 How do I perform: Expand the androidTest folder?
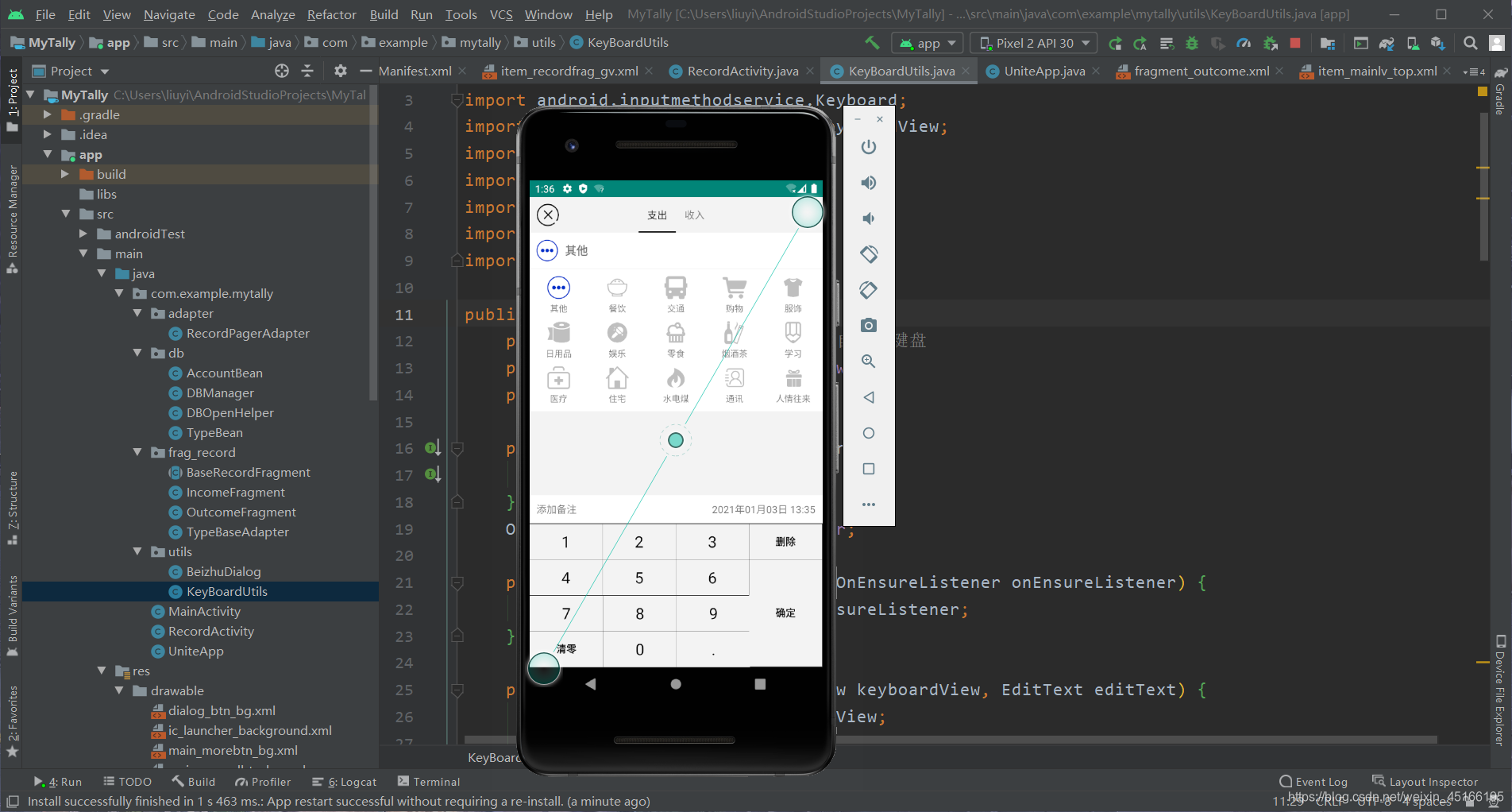(83, 234)
